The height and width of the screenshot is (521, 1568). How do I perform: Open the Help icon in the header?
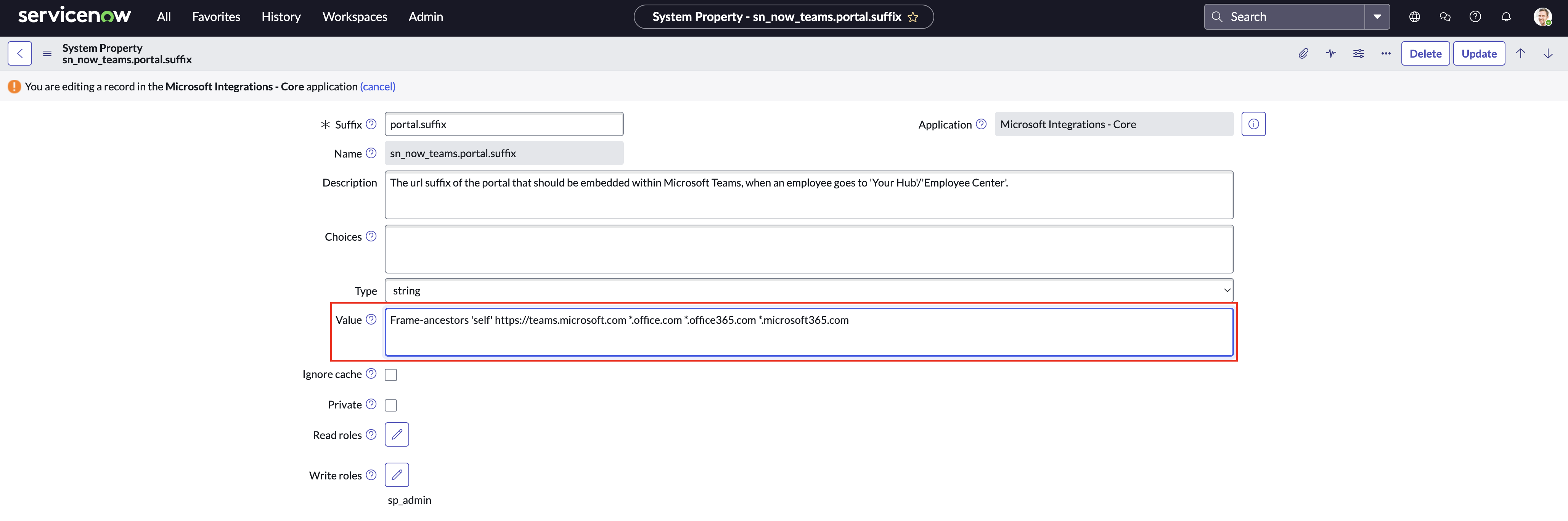[x=1475, y=16]
